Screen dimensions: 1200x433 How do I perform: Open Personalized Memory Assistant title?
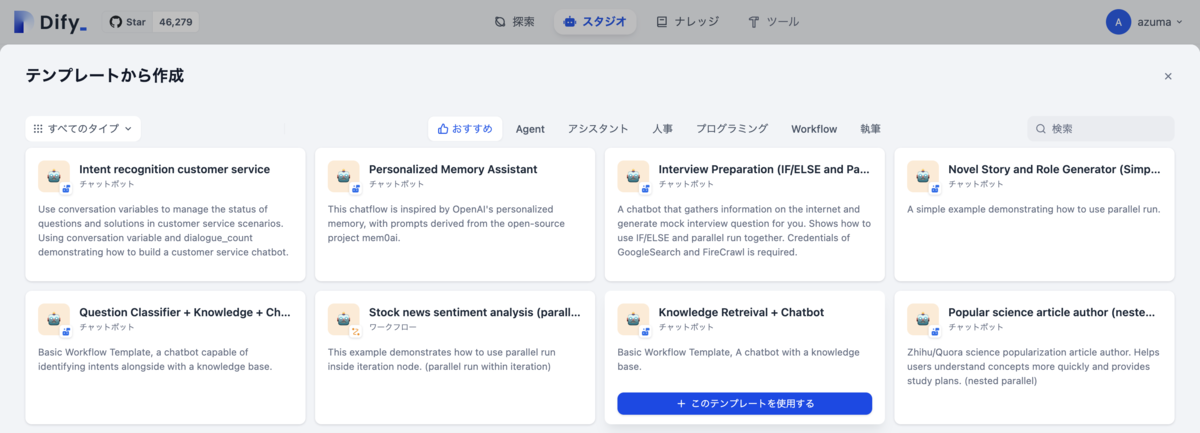click(453, 169)
